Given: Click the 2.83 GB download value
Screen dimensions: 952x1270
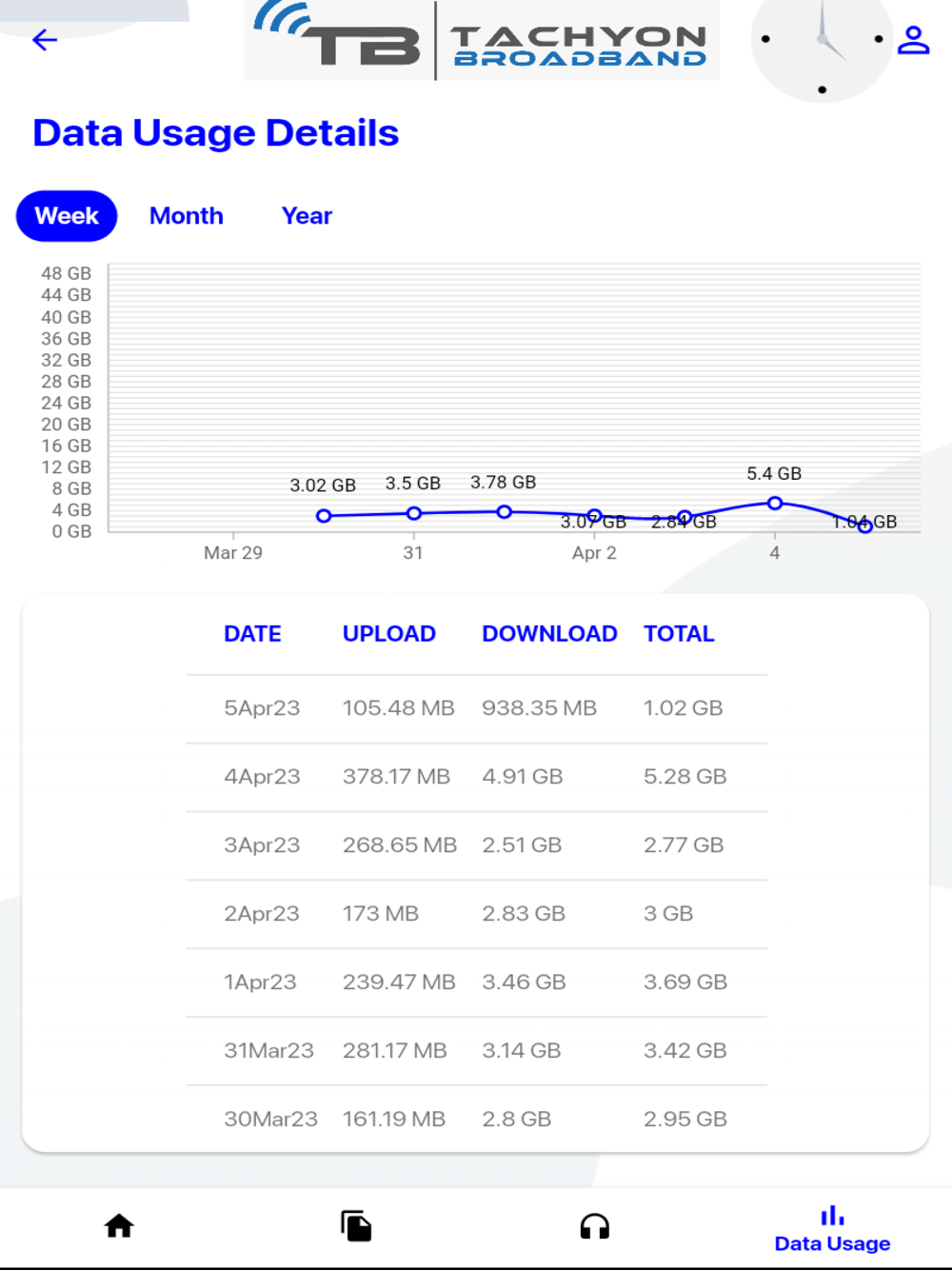Looking at the screenshot, I should (524, 914).
